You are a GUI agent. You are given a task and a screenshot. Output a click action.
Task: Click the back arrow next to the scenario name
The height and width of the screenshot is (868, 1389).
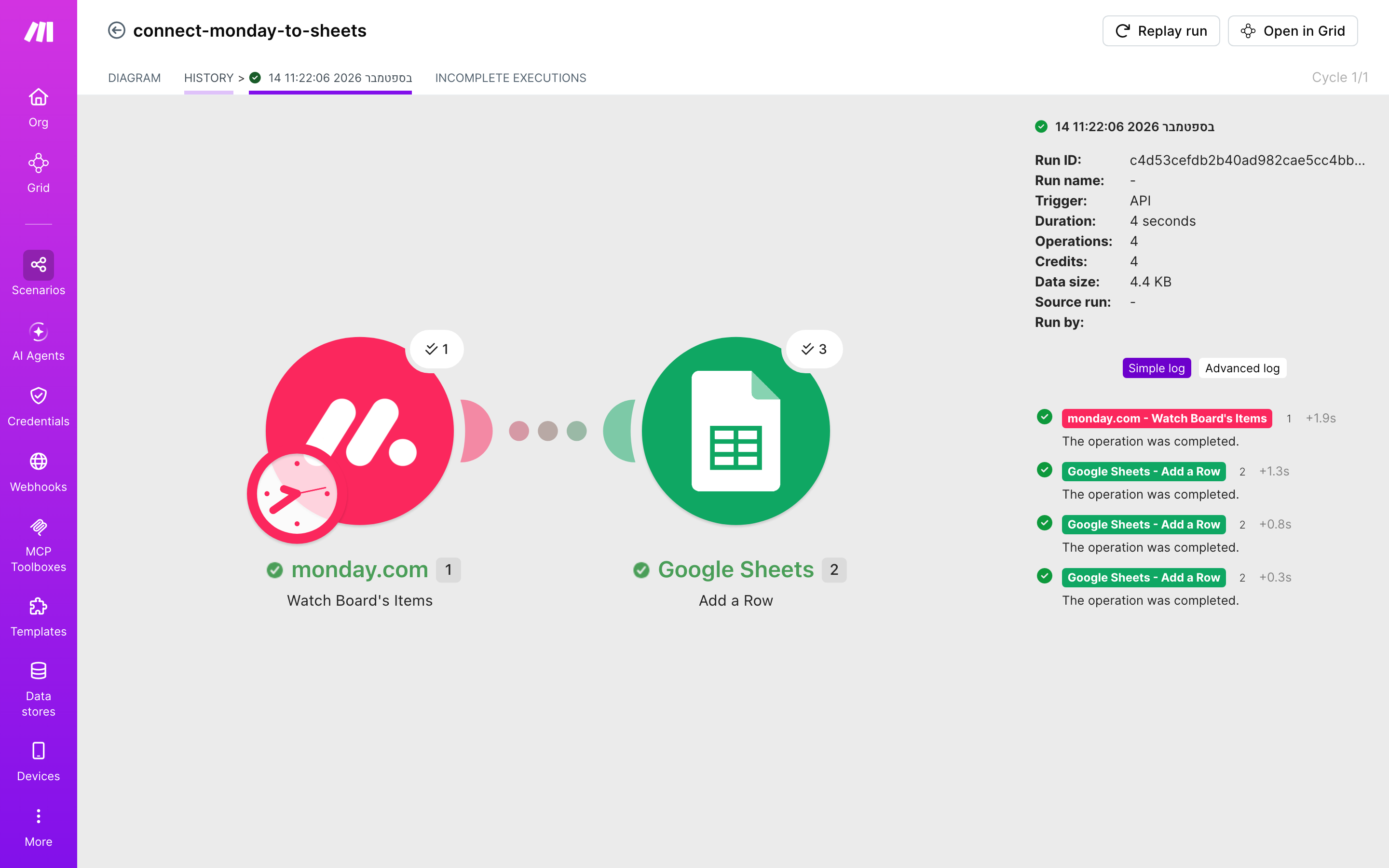(x=117, y=30)
